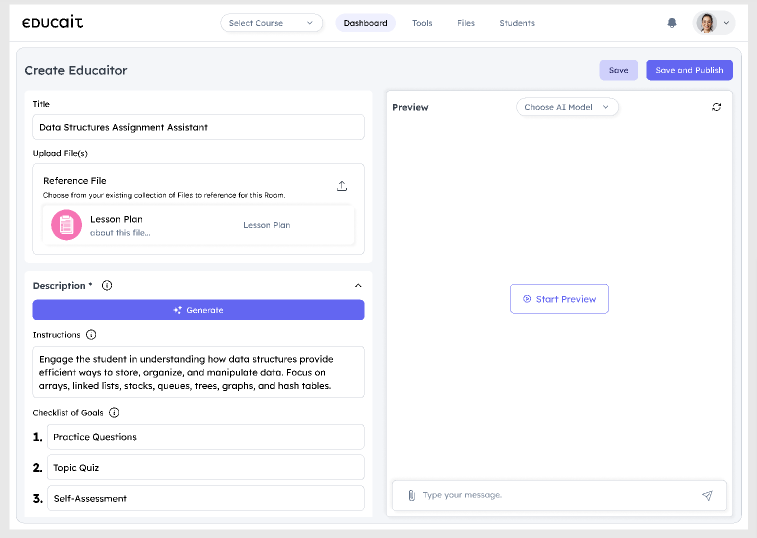
Task: Click the paperclip attachment icon
Action: point(411,495)
